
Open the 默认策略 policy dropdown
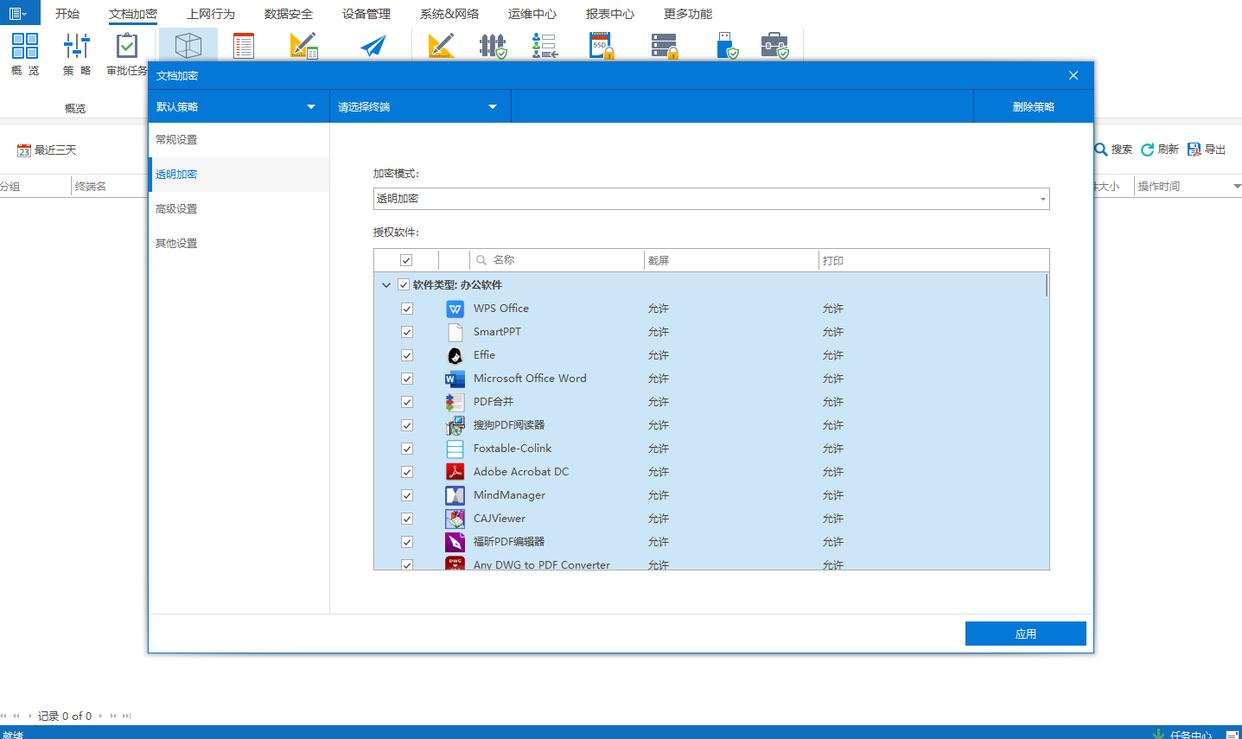click(x=238, y=107)
